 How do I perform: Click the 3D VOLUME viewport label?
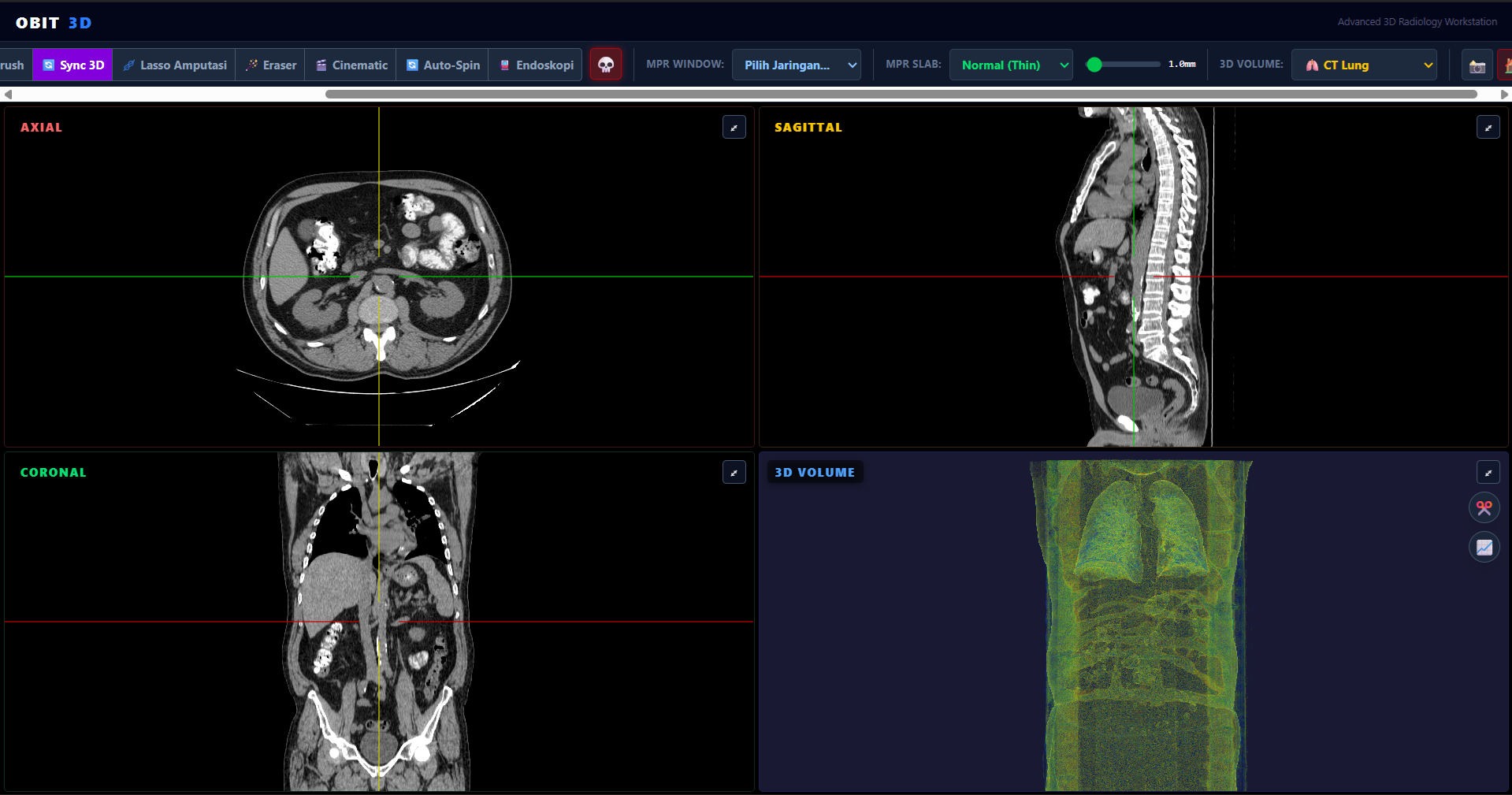click(815, 472)
